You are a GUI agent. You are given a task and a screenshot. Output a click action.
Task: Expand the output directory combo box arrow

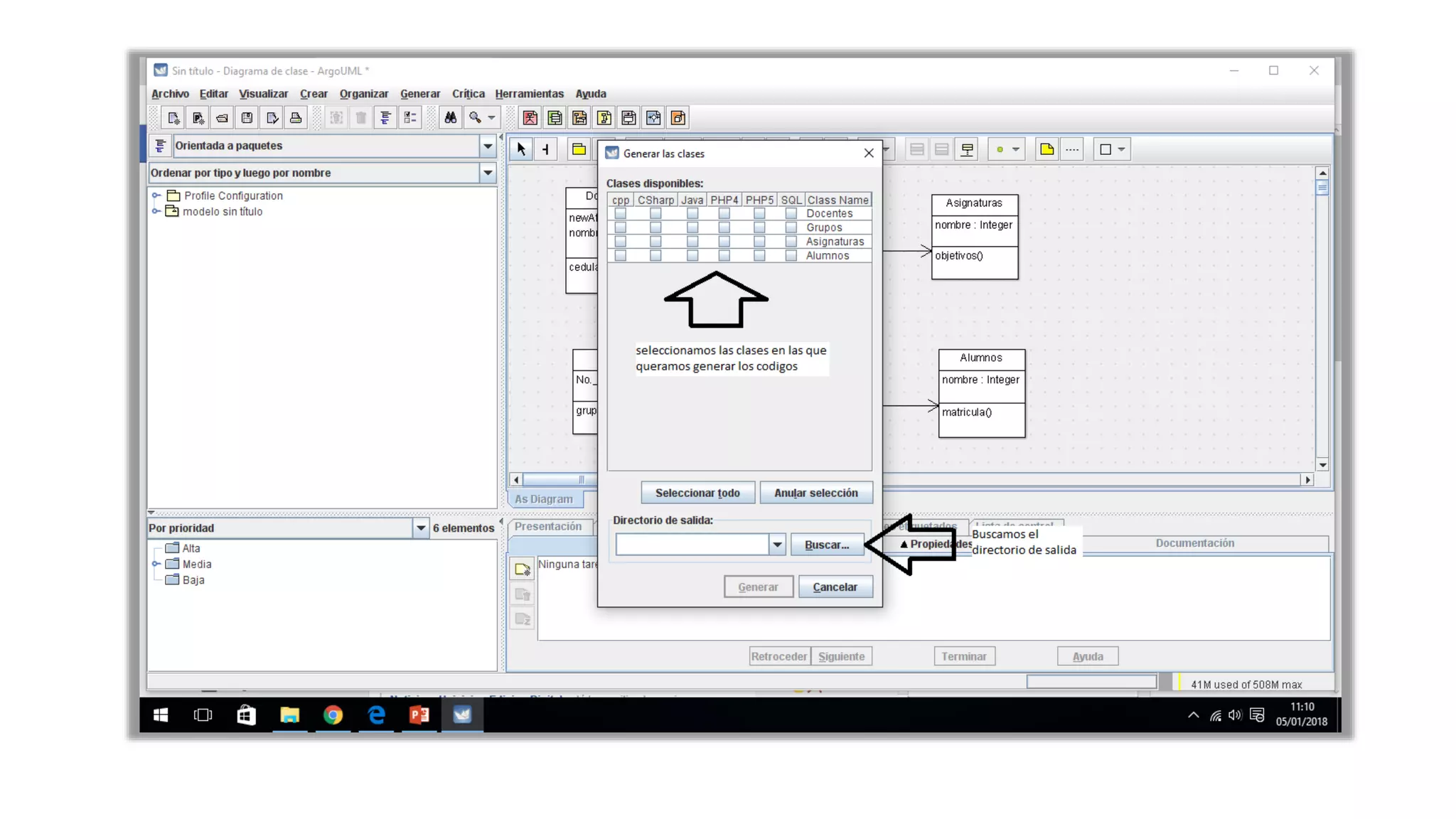pyautogui.click(x=777, y=545)
